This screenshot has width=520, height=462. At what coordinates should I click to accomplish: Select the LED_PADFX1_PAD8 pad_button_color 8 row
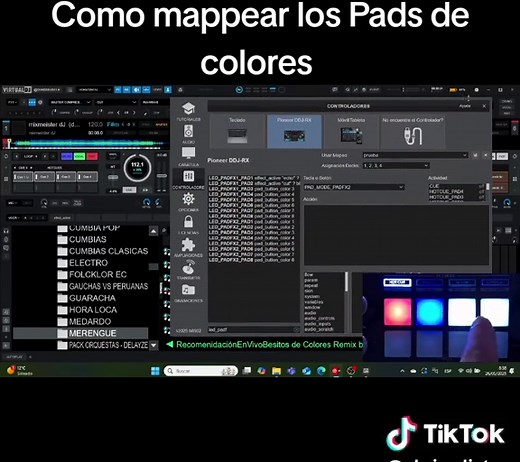click(254, 216)
